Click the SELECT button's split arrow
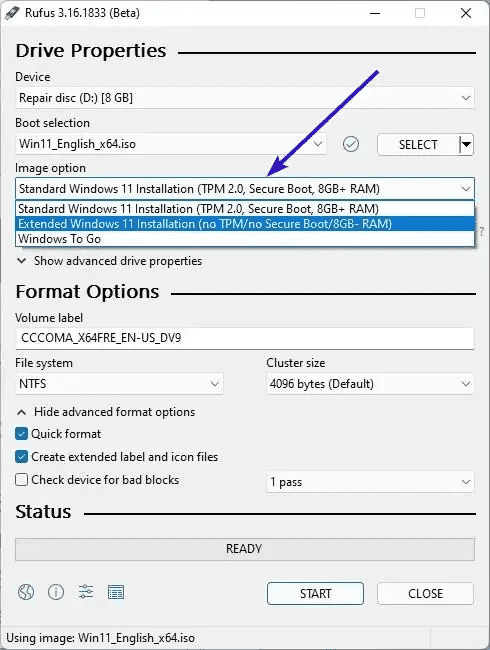The width and height of the screenshot is (490, 650). 466,144
